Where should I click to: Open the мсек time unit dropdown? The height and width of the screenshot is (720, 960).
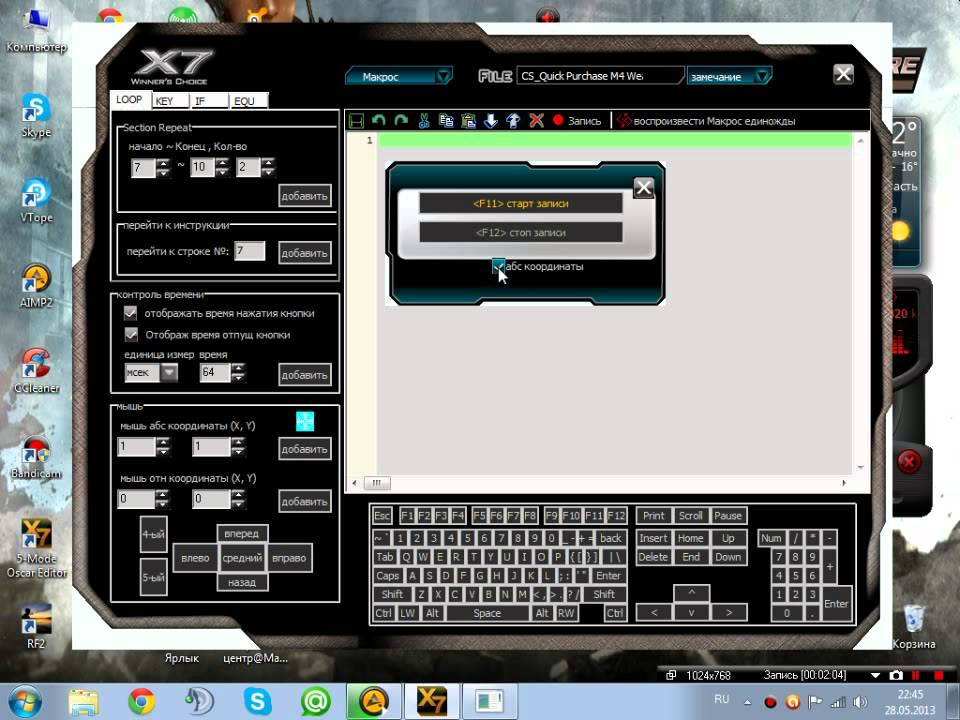[x=169, y=372]
